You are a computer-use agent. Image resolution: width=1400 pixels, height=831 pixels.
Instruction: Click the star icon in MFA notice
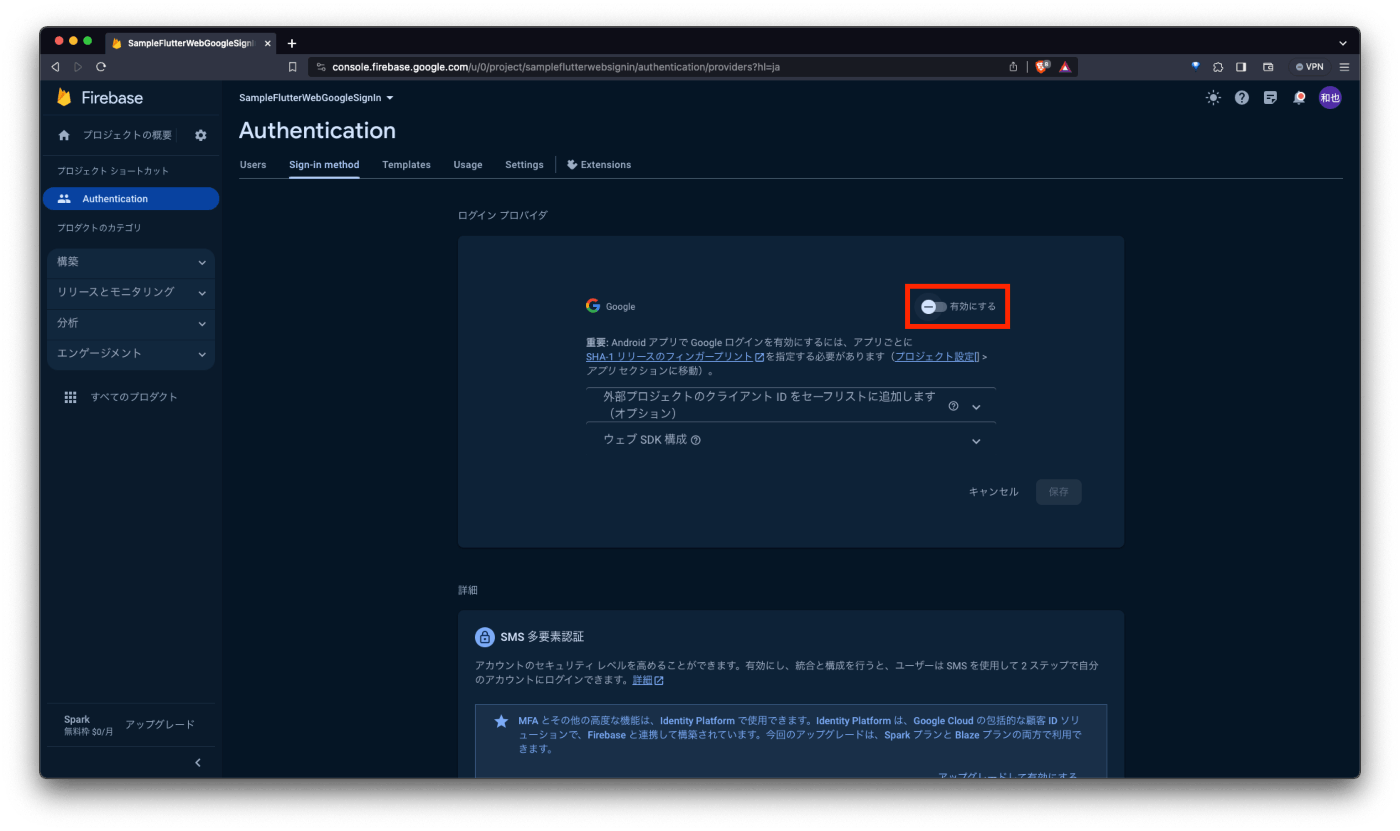coord(501,721)
